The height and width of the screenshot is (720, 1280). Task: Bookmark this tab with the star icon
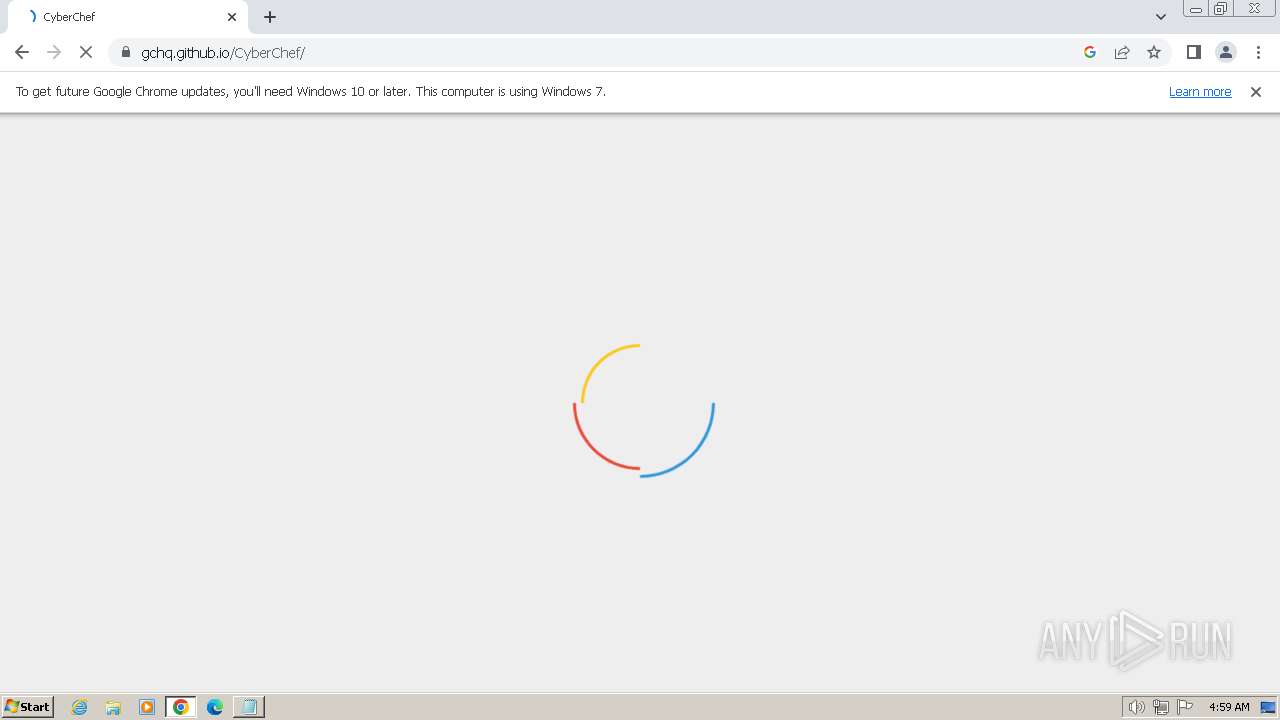1154,52
